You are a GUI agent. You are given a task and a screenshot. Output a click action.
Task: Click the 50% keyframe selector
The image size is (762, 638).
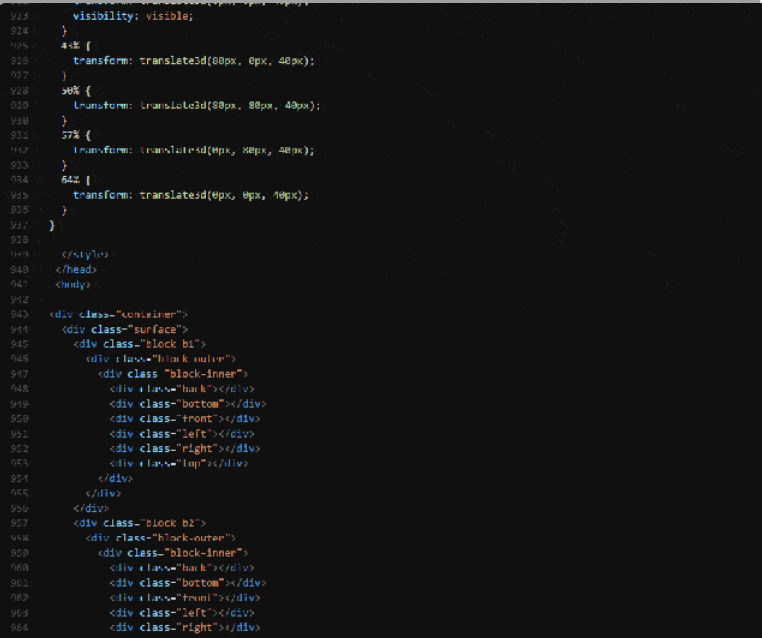pos(70,90)
